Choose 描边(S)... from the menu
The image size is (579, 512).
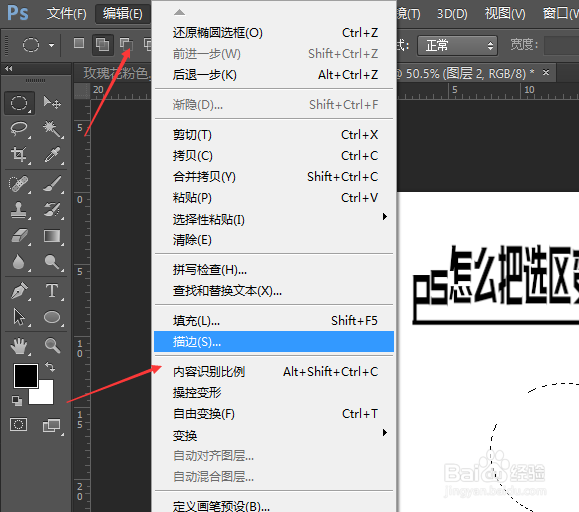pos(274,342)
